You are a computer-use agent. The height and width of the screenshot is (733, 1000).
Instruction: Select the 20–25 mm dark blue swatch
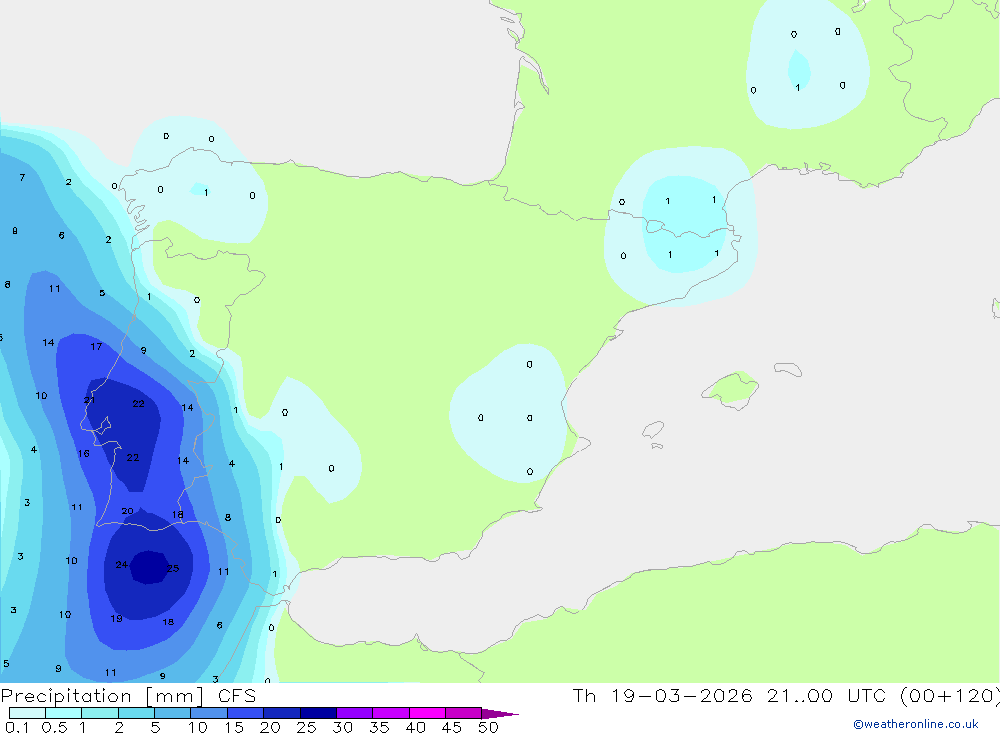[282, 713]
